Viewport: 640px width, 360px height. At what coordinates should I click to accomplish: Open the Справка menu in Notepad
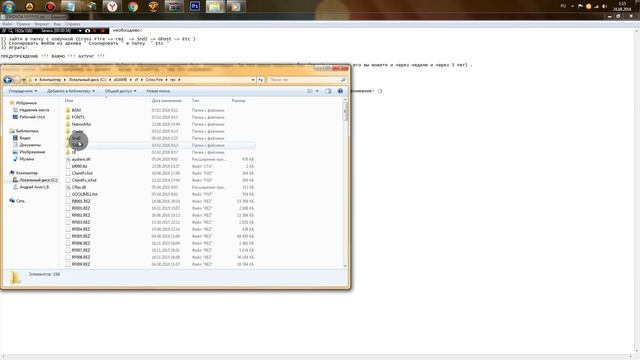coord(72,24)
